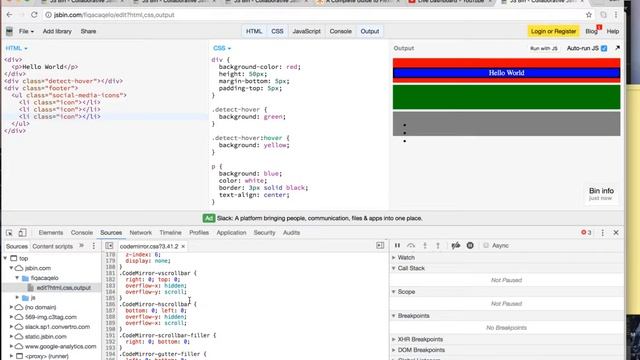Screen dimensions: 640x360
Task: Switch to DevTools Elements tab
Action: click(x=51, y=233)
